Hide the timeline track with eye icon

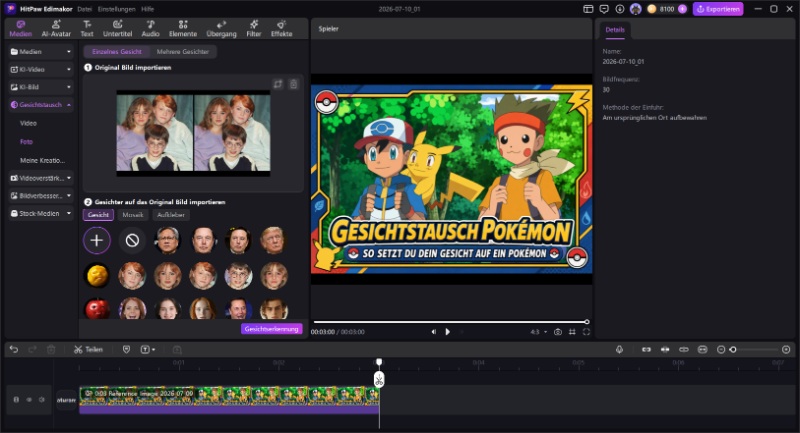point(29,400)
